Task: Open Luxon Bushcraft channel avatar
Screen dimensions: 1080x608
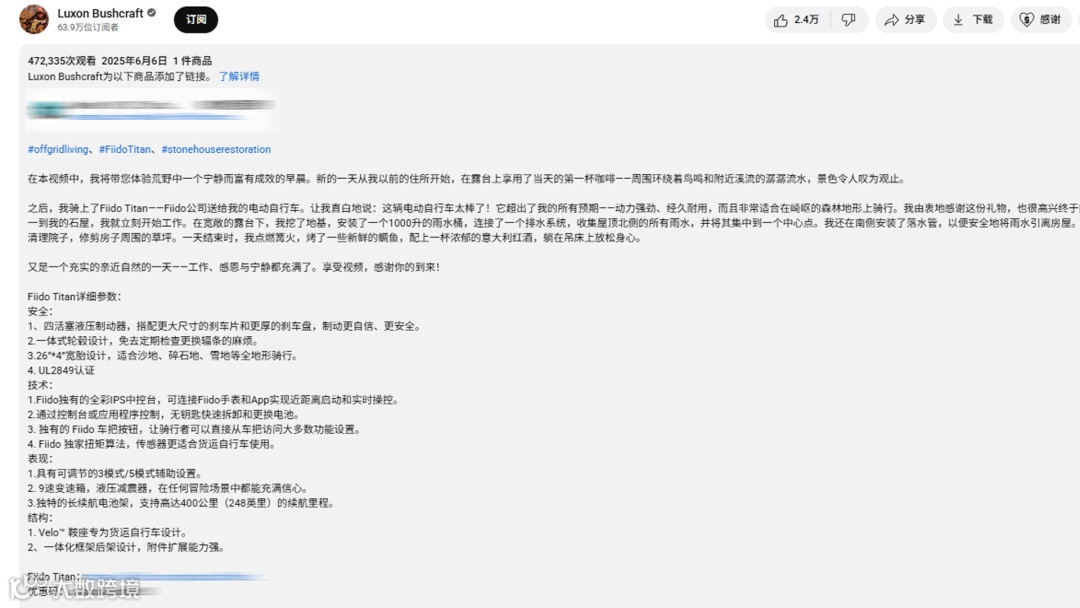Action: (34, 19)
